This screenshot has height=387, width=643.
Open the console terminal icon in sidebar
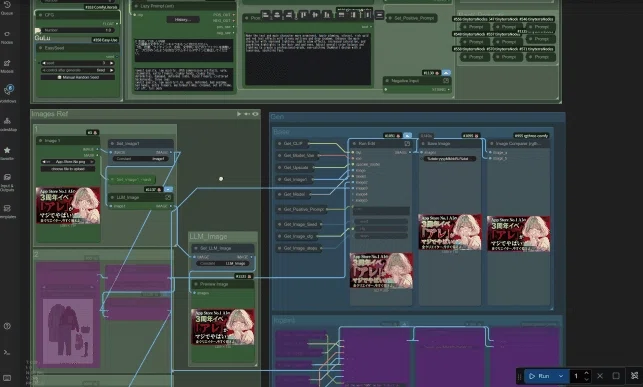7,352
